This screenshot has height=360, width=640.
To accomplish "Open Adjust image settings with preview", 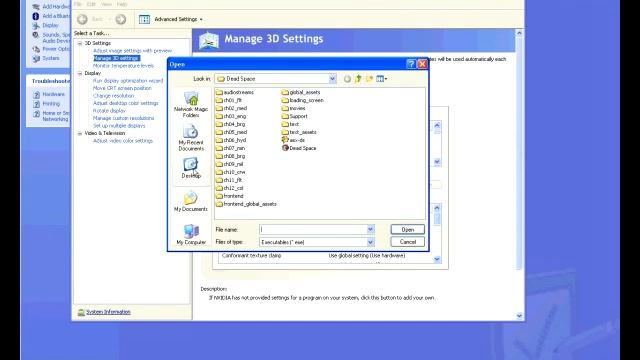I will click(x=132, y=51).
